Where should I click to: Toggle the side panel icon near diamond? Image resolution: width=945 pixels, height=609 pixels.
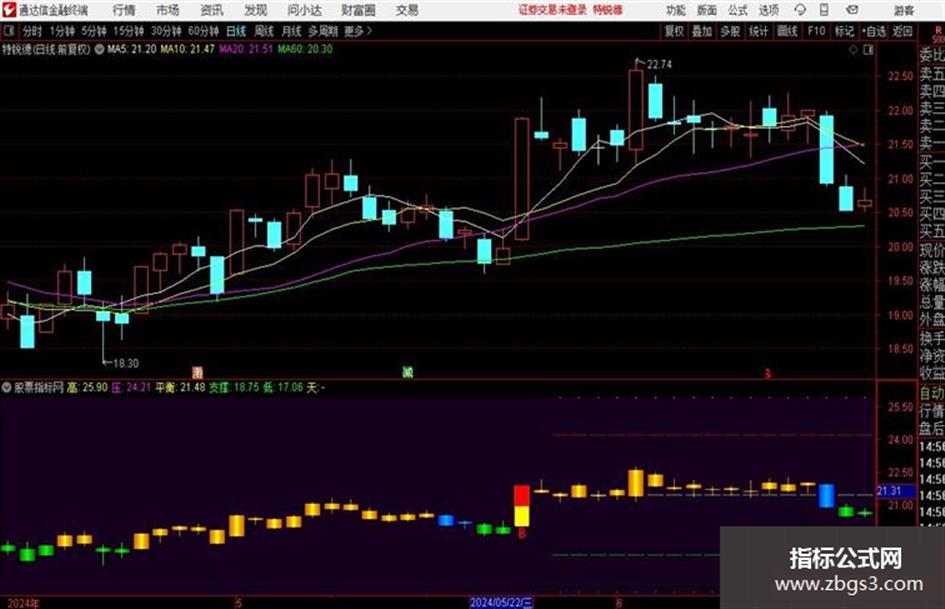click(868, 50)
